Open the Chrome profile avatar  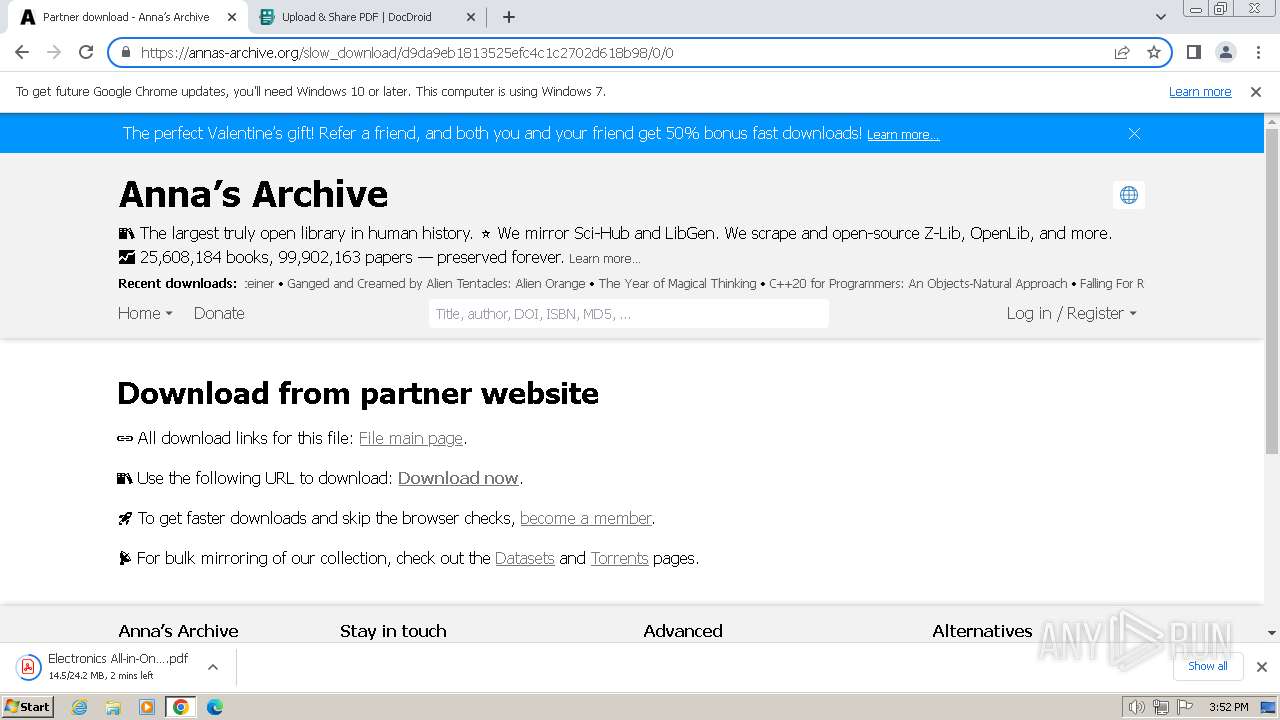(1226, 52)
